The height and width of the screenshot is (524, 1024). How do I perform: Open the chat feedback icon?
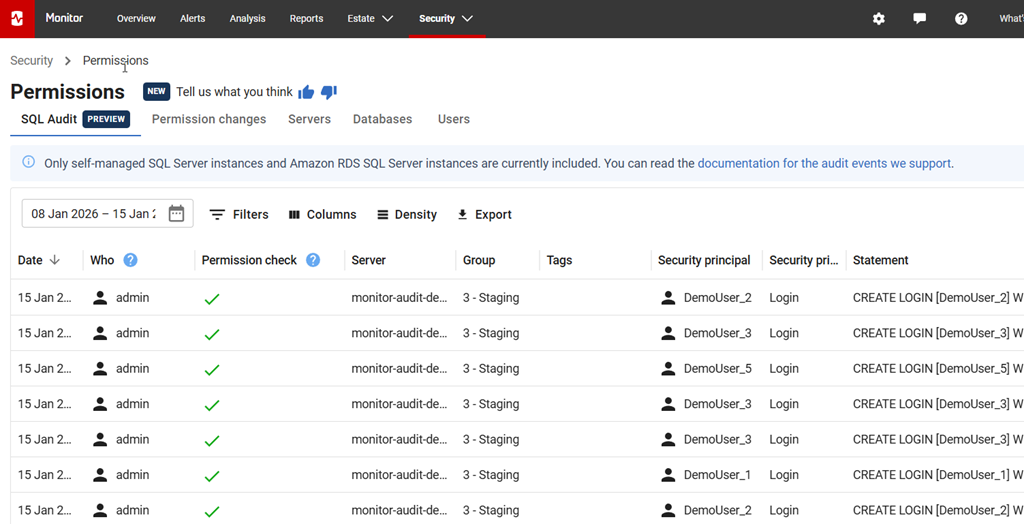pyautogui.click(x=920, y=19)
